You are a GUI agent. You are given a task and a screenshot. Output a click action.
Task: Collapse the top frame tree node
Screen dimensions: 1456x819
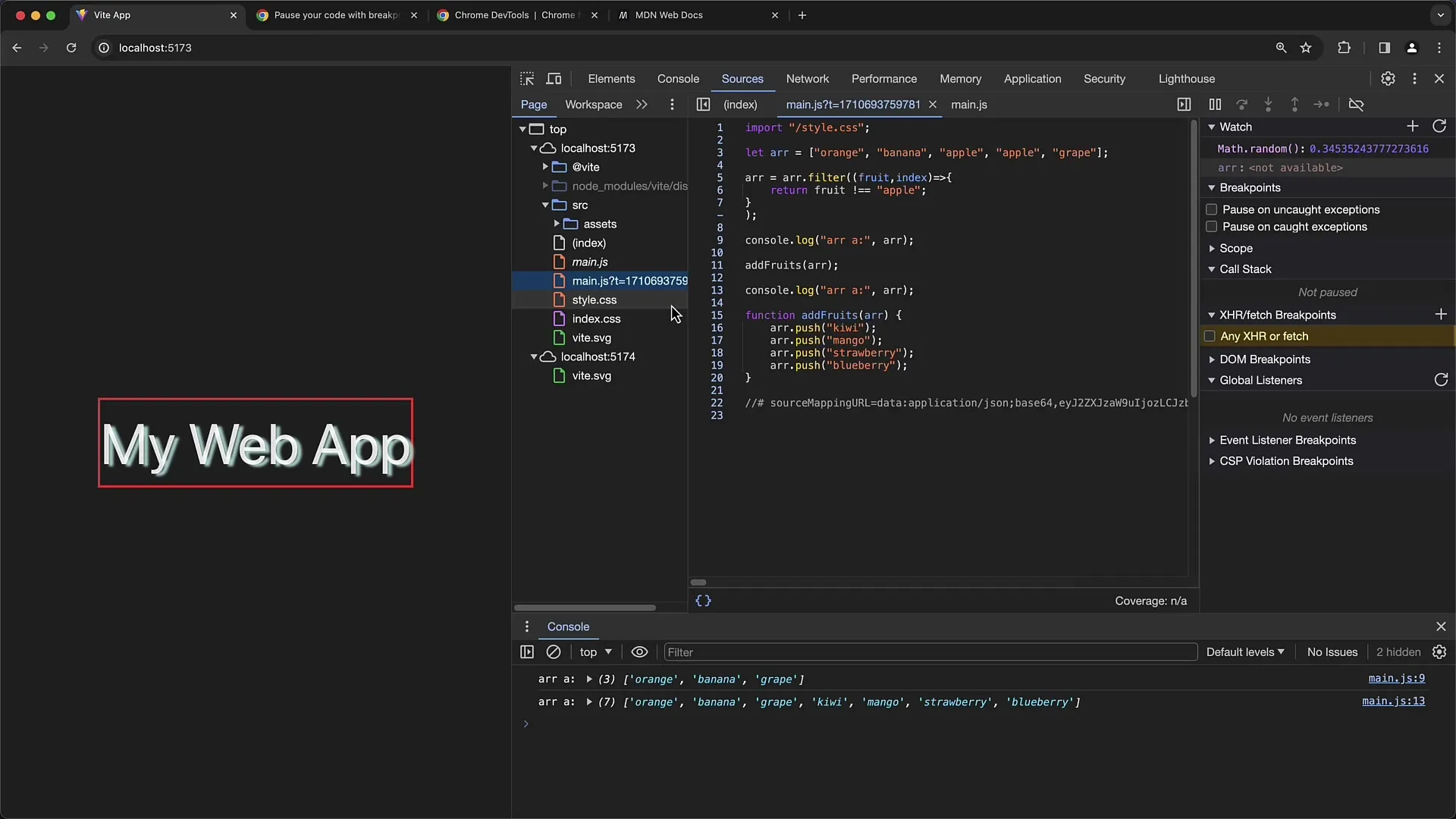tap(522, 129)
